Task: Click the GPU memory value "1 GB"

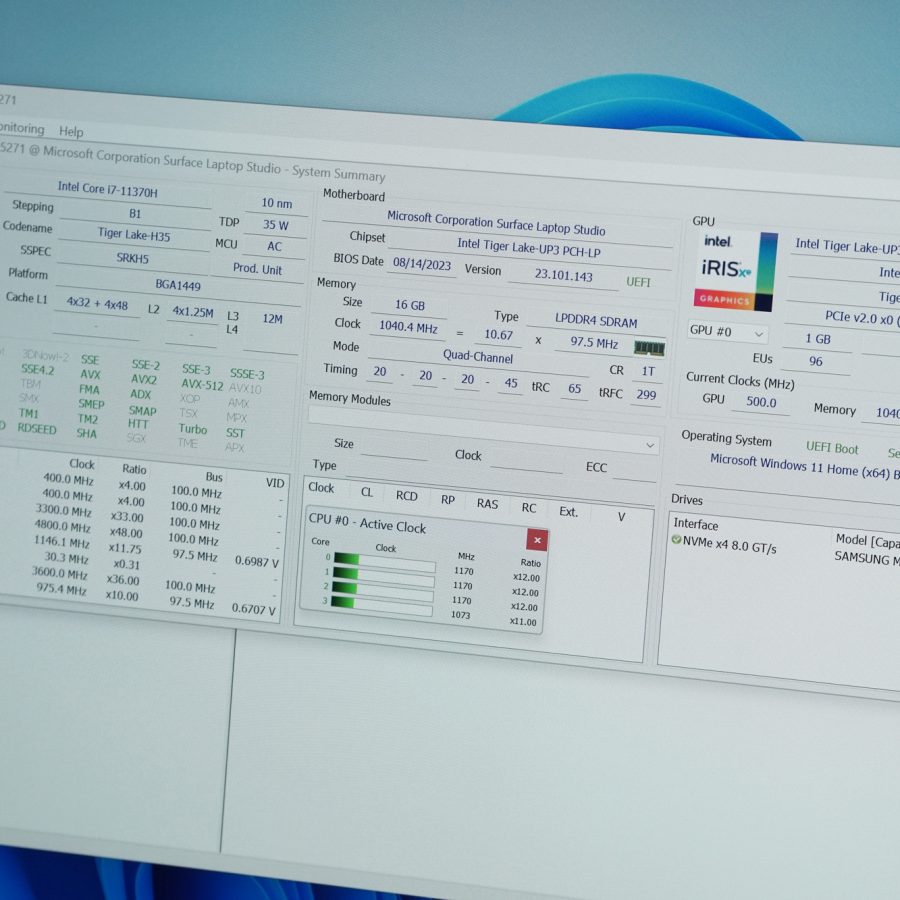Action: (x=818, y=339)
